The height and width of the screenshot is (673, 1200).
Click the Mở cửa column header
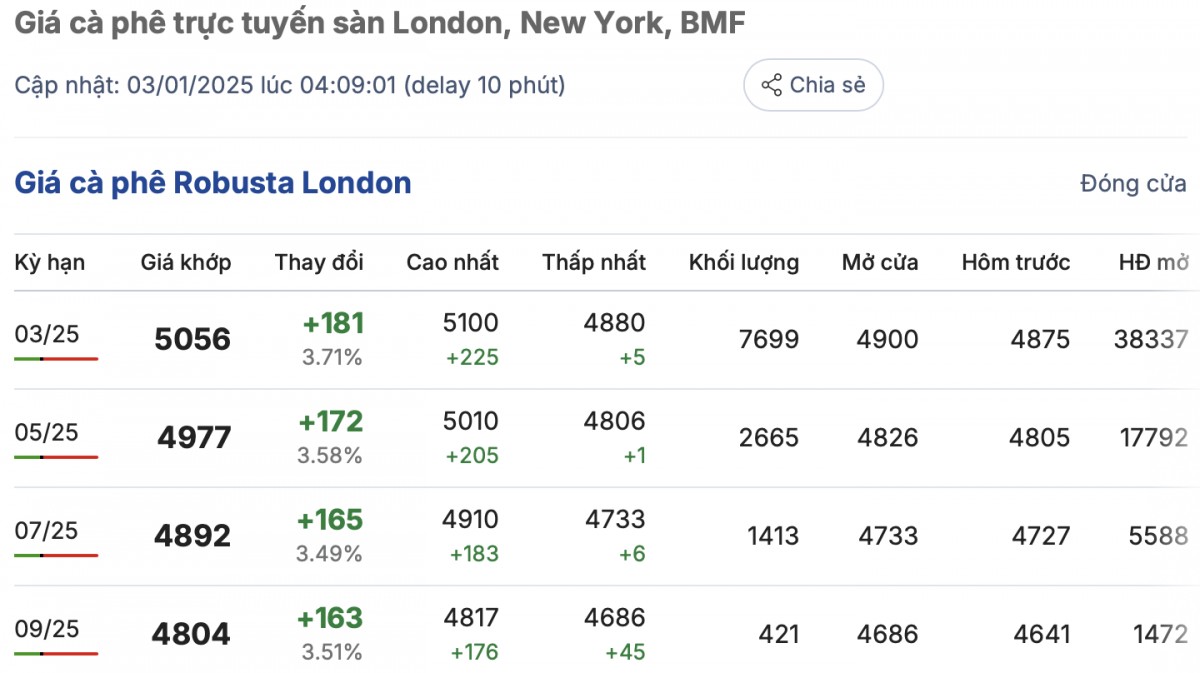pos(880,263)
